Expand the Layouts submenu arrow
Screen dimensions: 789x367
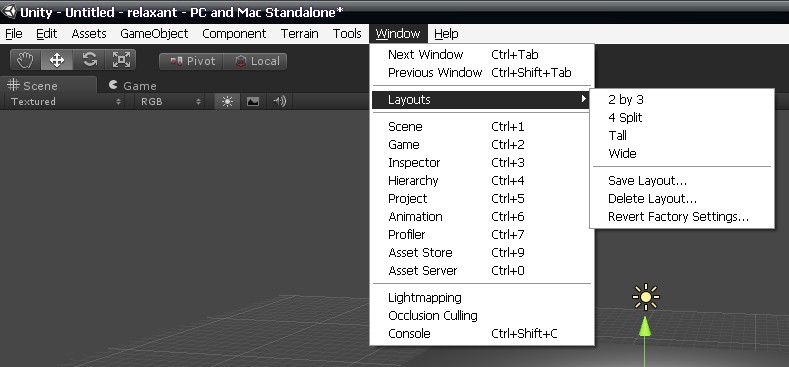[x=583, y=99]
